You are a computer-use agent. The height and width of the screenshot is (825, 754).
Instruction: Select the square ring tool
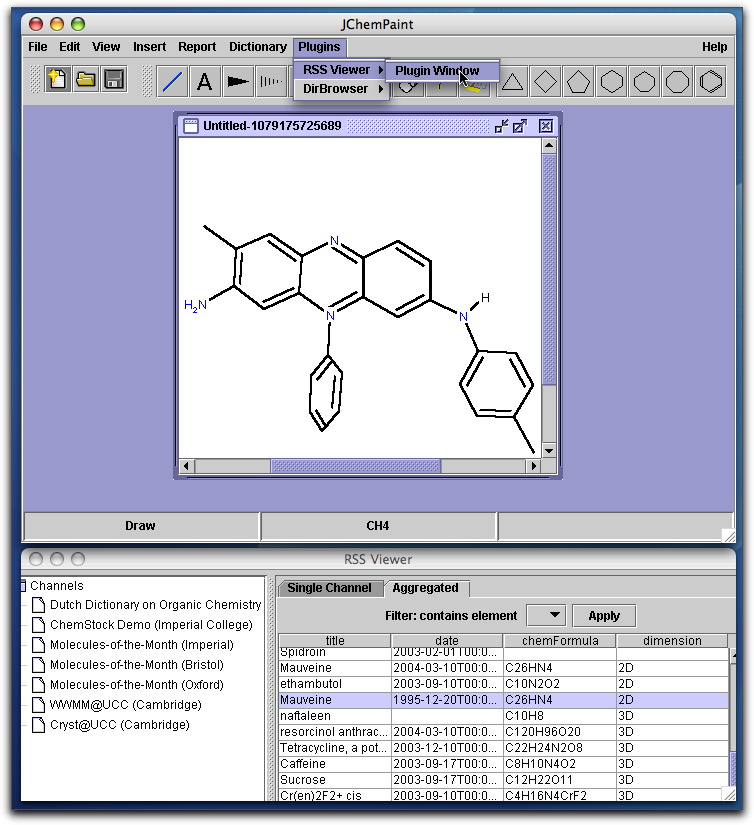click(x=545, y=81)
